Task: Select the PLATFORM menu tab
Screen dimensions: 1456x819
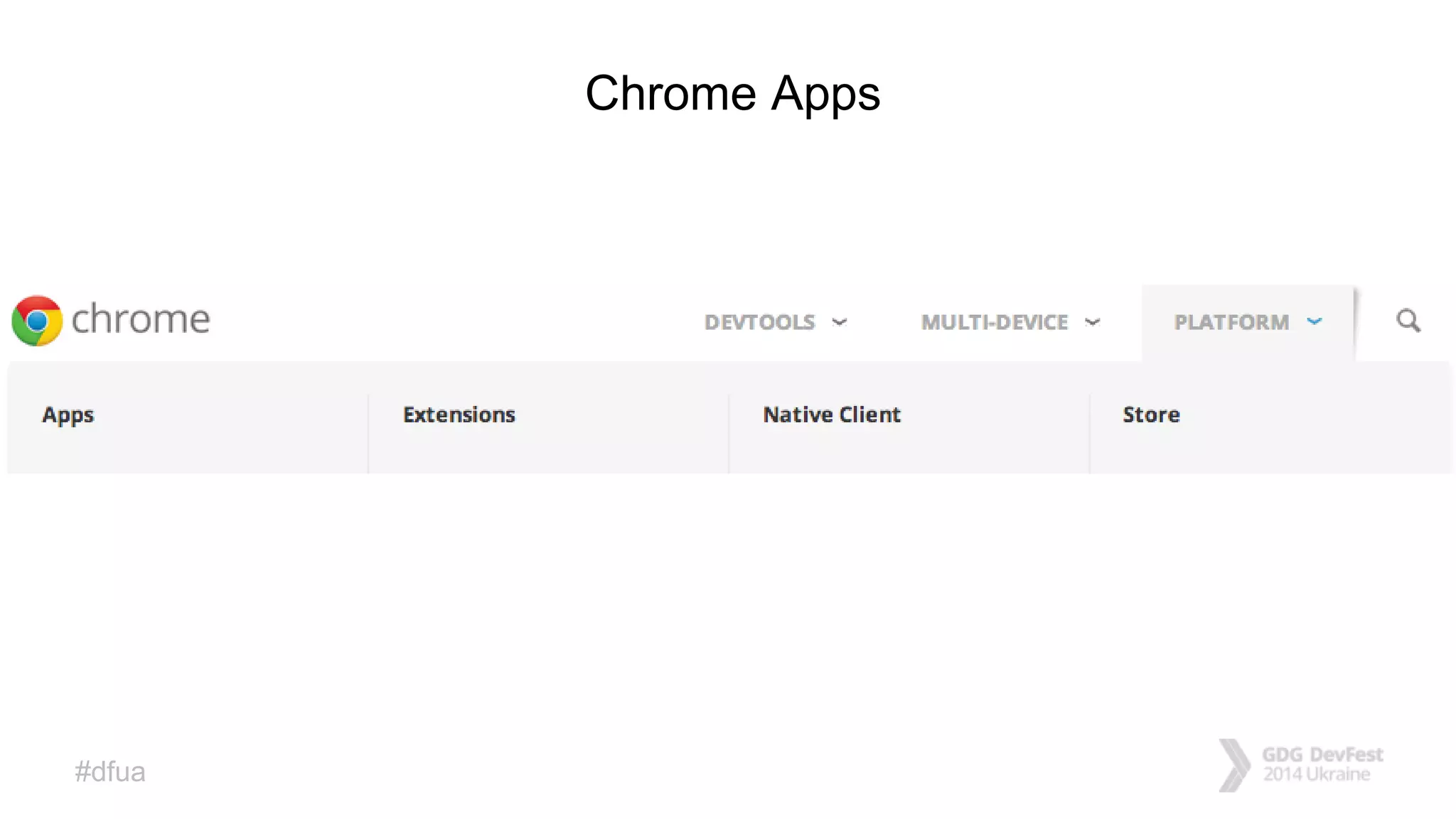Action: point(1248,323)
